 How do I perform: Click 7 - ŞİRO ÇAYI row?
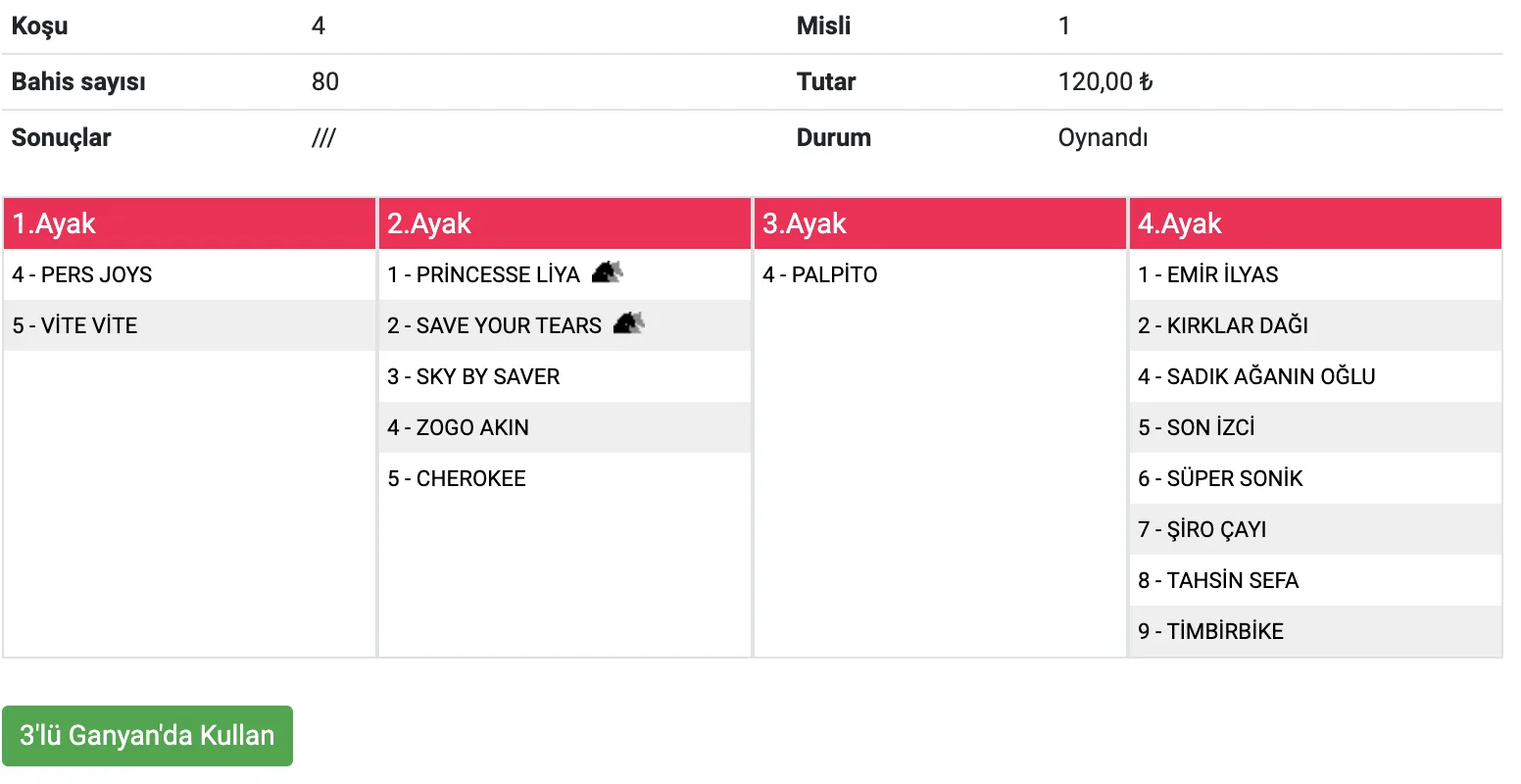pyautogui.click(x=1202, y=529)
